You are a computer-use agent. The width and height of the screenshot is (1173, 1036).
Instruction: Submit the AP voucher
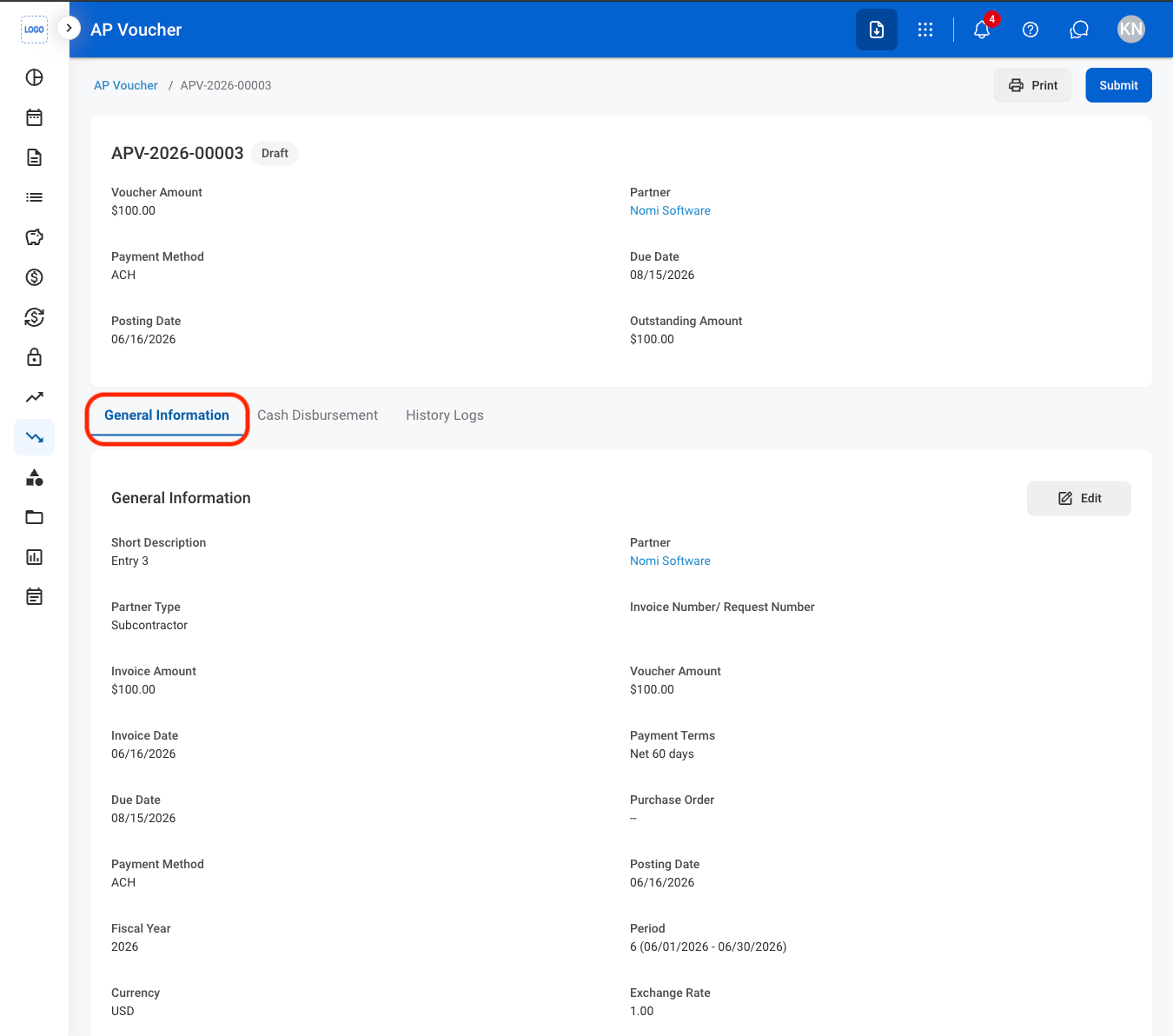tap(1118, 85)
